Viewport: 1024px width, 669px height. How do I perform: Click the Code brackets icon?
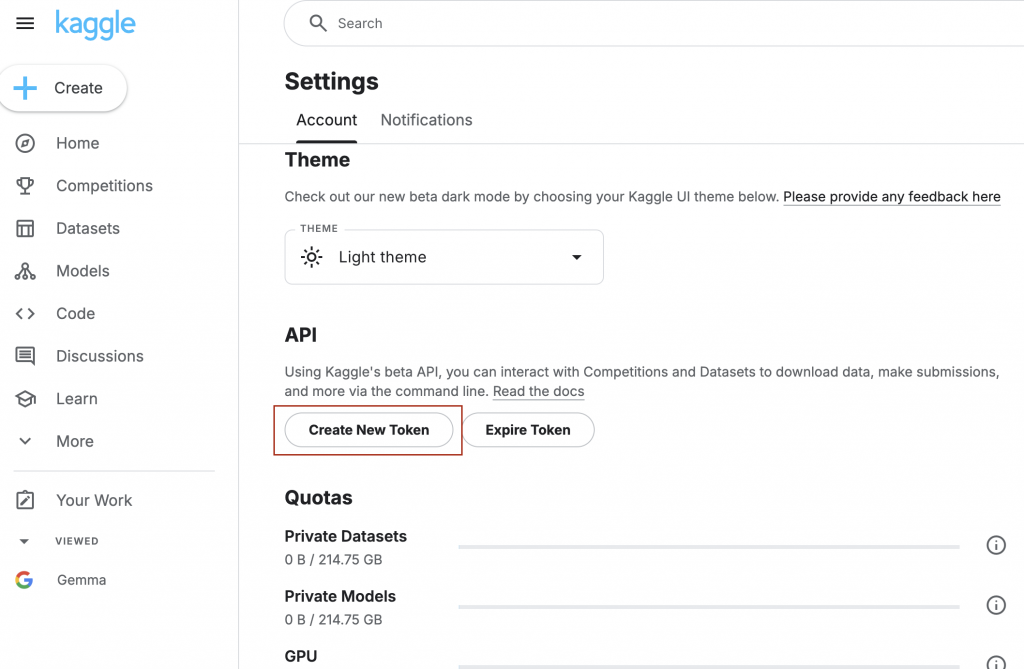pyautogui.click(x=25, y=314)
